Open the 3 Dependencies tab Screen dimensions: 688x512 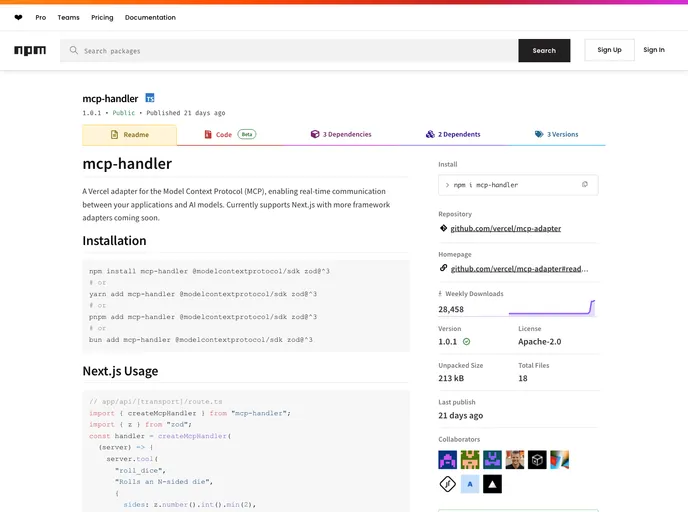click(x=341, y=134)
